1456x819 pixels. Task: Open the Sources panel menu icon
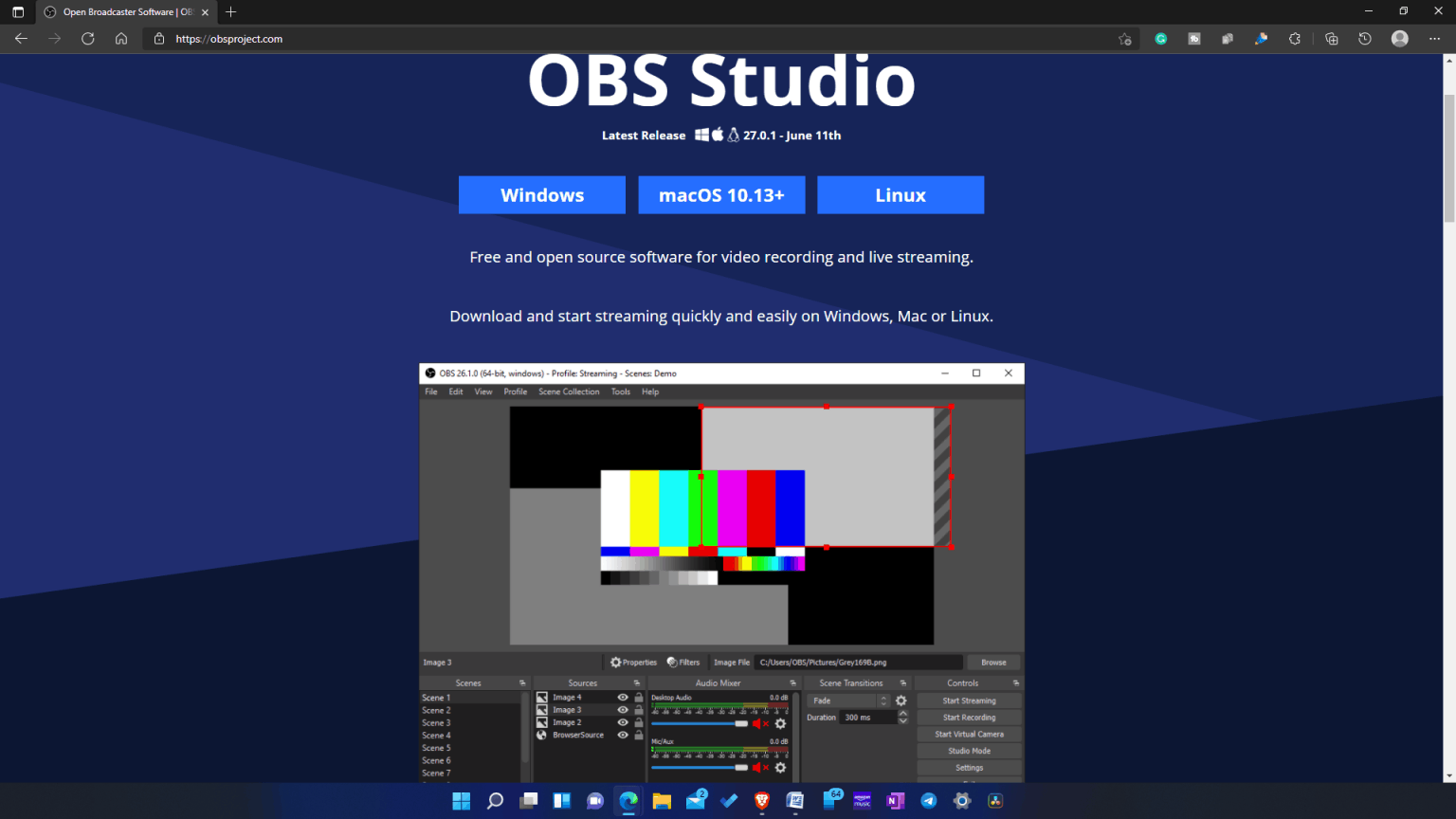coord(635,682)
